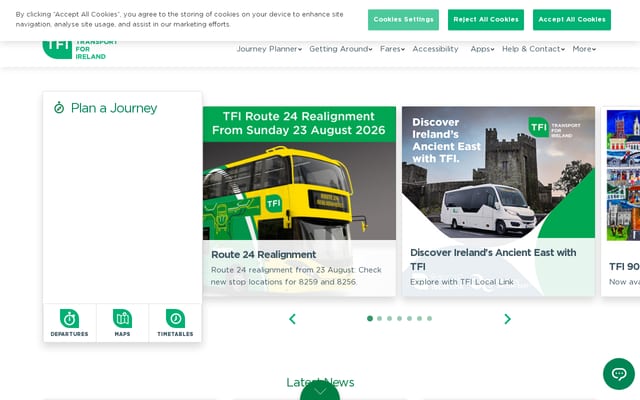Open the Apps dropdown menu
Screen dimensions: 640x400
click(482, 49)
